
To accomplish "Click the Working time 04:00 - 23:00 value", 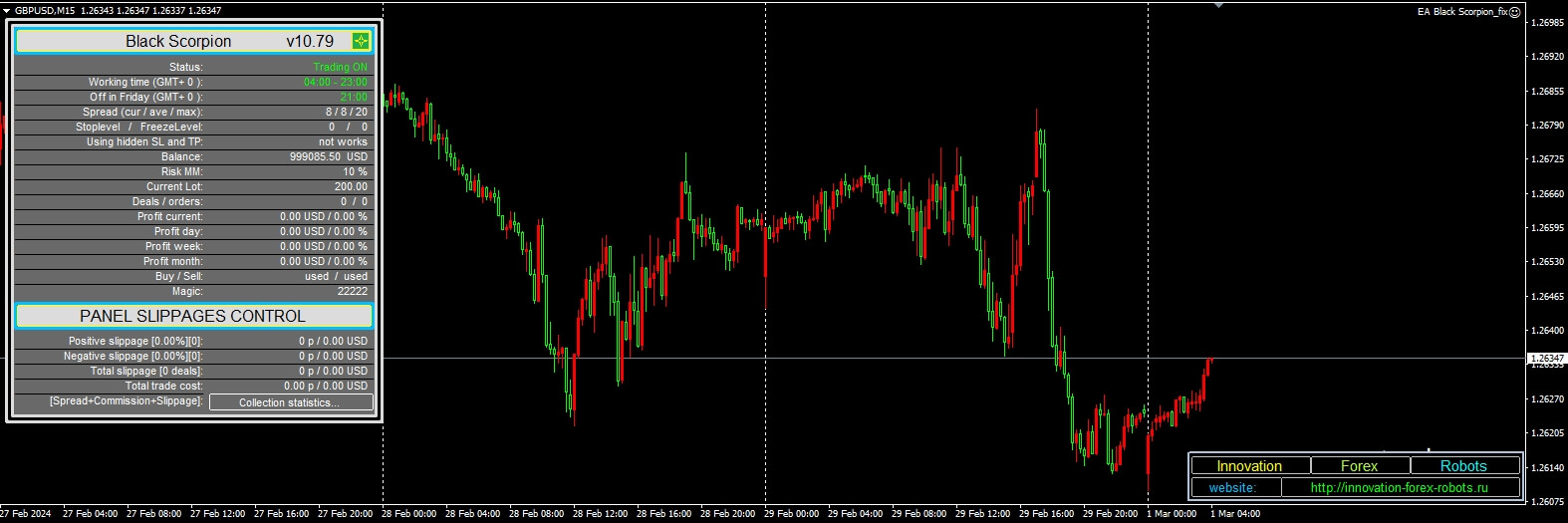I will (335, 82).
